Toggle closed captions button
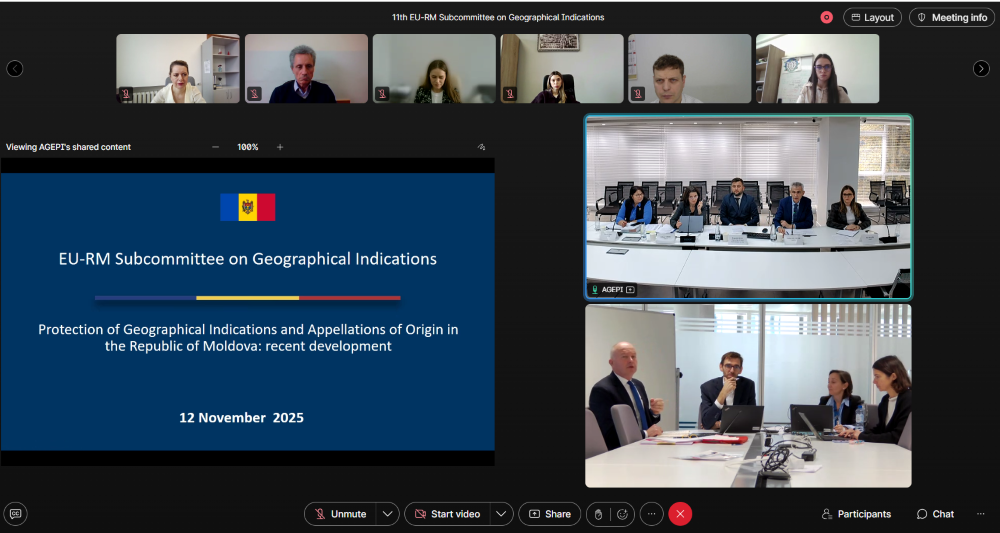 point(16,514)
